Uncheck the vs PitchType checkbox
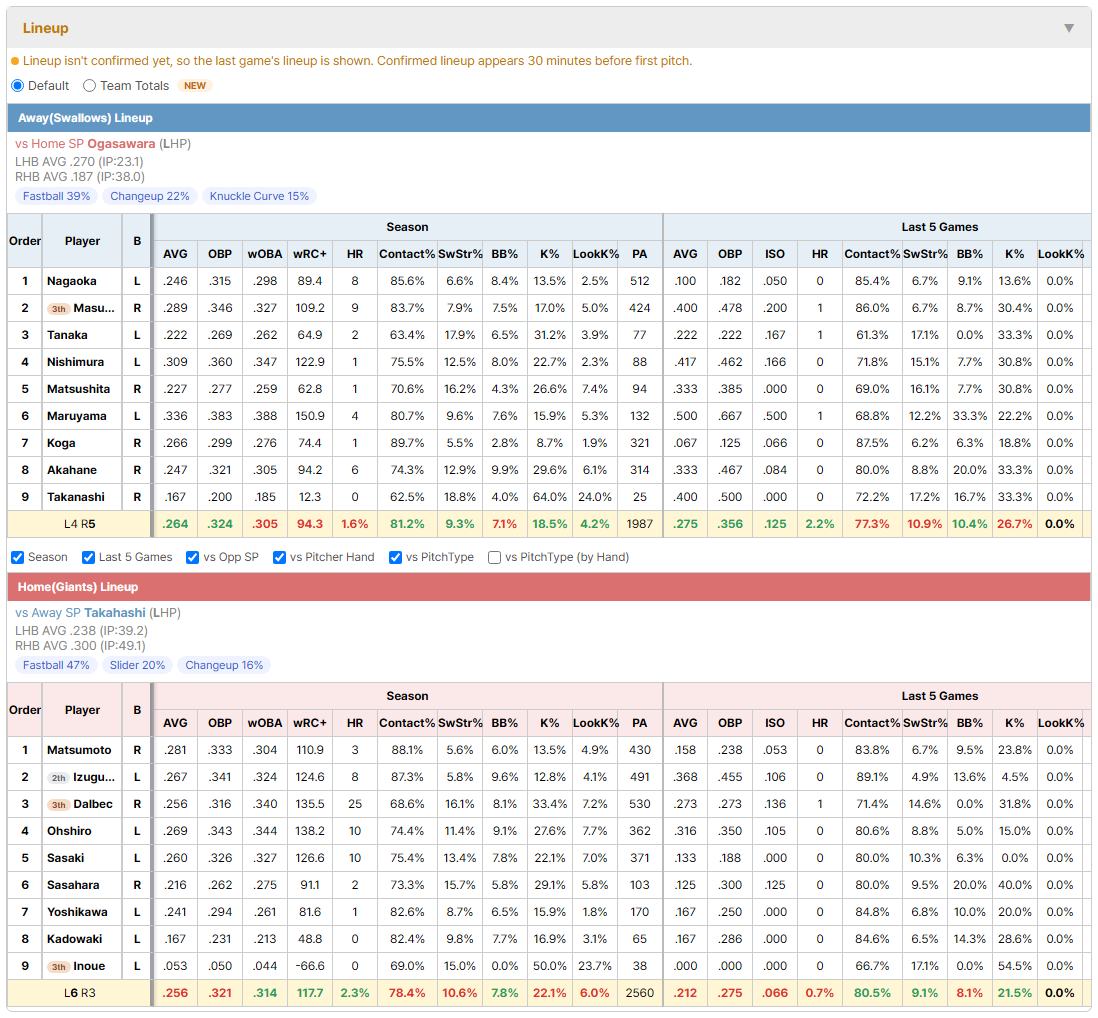The height and width of the screenshot is (1018, 1098). (396, 557)
